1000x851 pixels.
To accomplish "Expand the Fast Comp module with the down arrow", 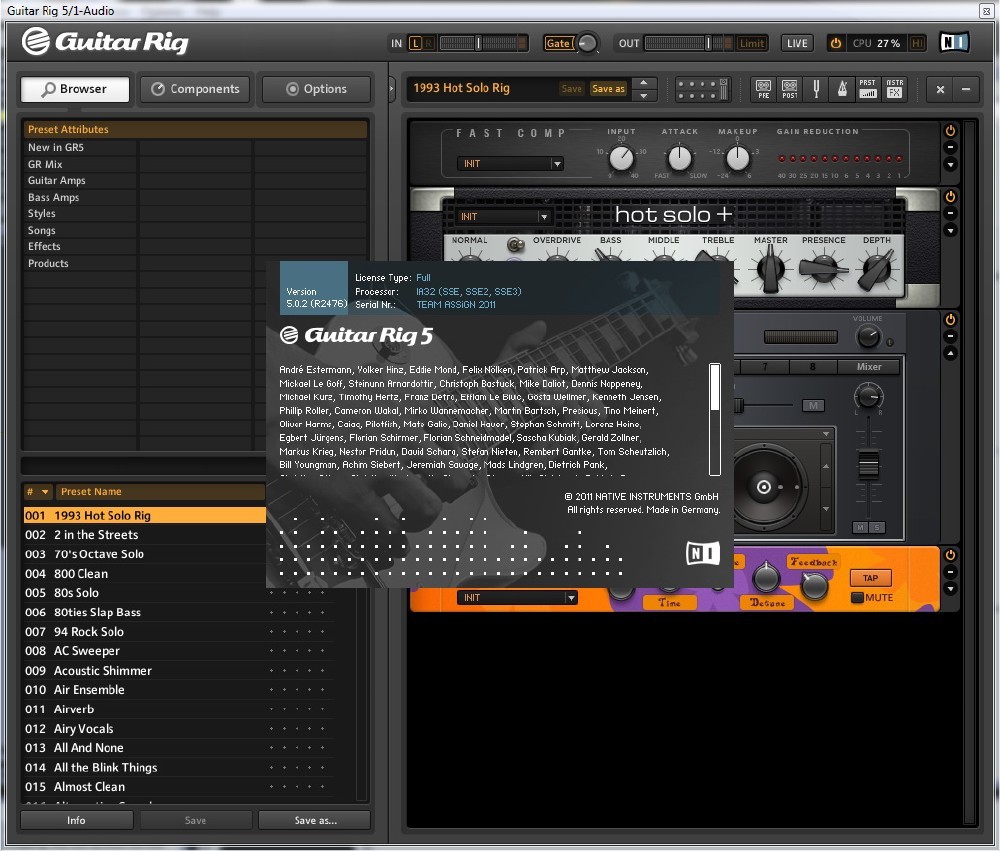I will tap(950, 165).
